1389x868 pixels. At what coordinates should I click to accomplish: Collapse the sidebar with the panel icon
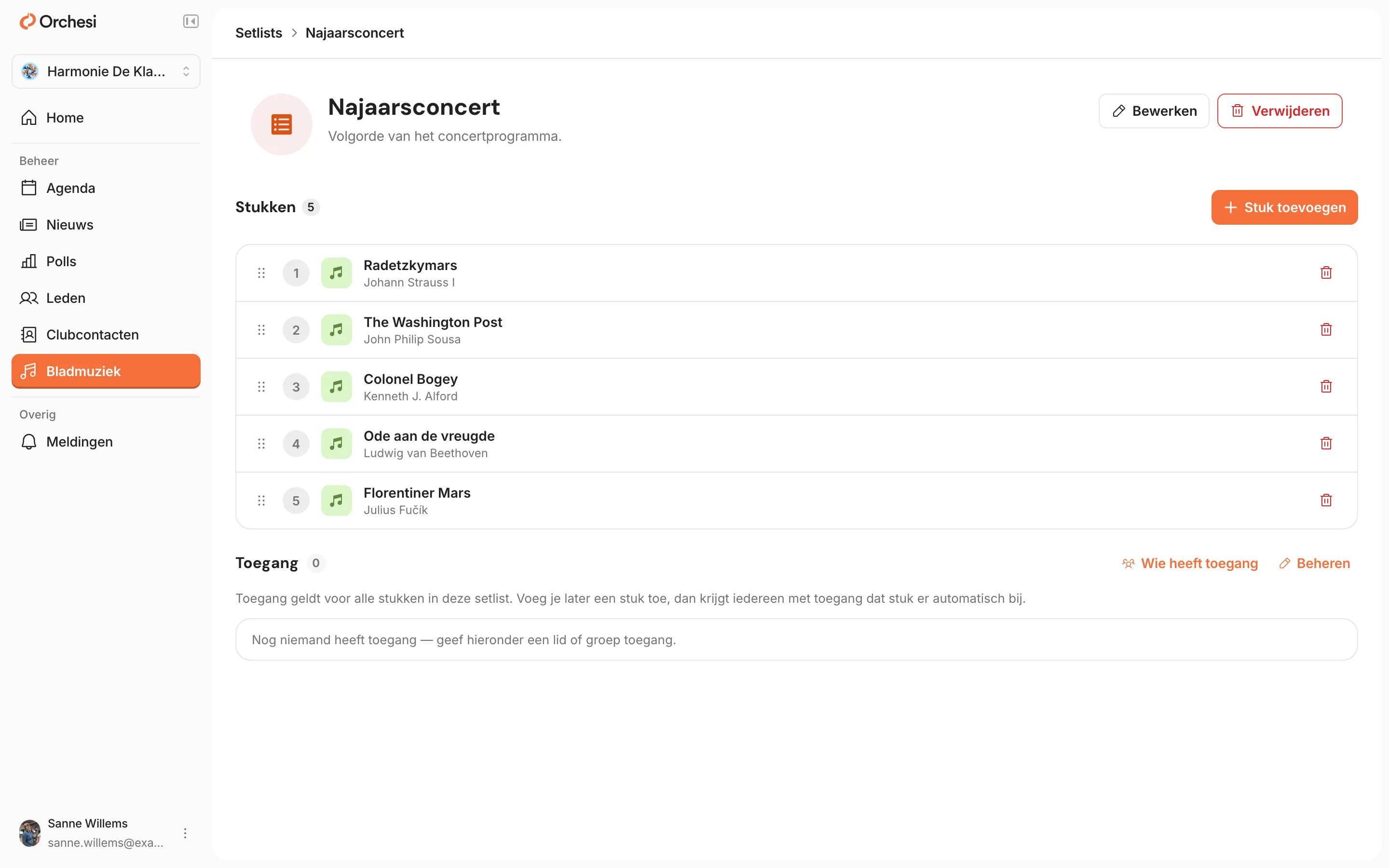coord(191,22)
